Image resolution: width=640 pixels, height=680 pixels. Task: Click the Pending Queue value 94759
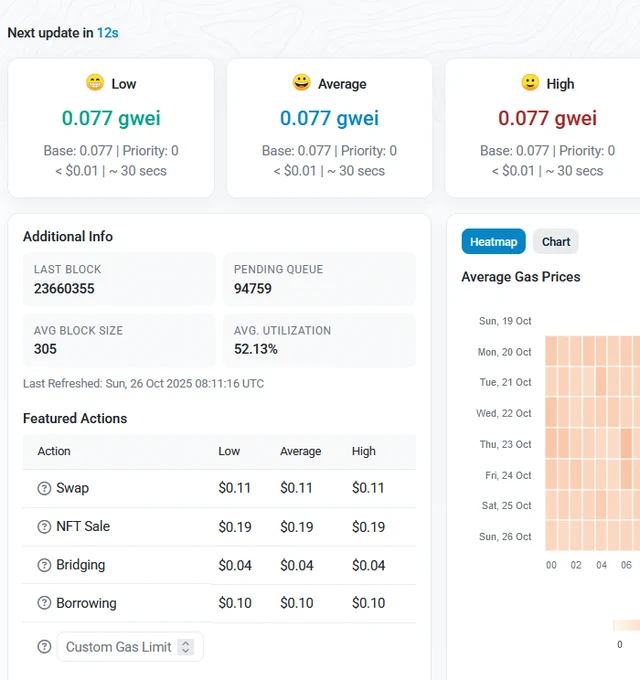coord(253,288)
